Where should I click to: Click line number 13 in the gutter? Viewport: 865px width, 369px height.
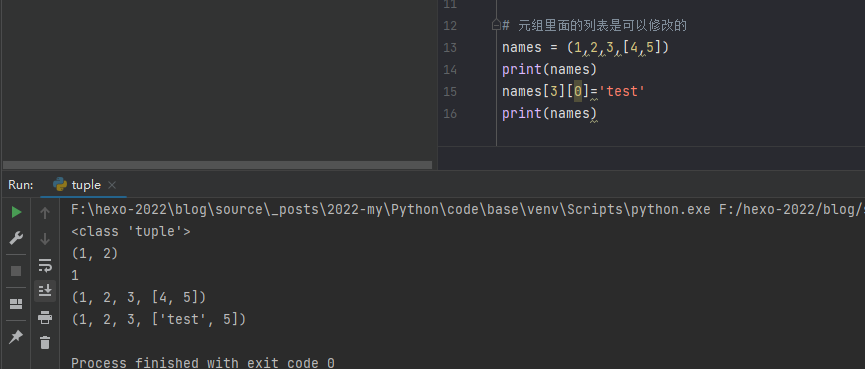(450, 48)
